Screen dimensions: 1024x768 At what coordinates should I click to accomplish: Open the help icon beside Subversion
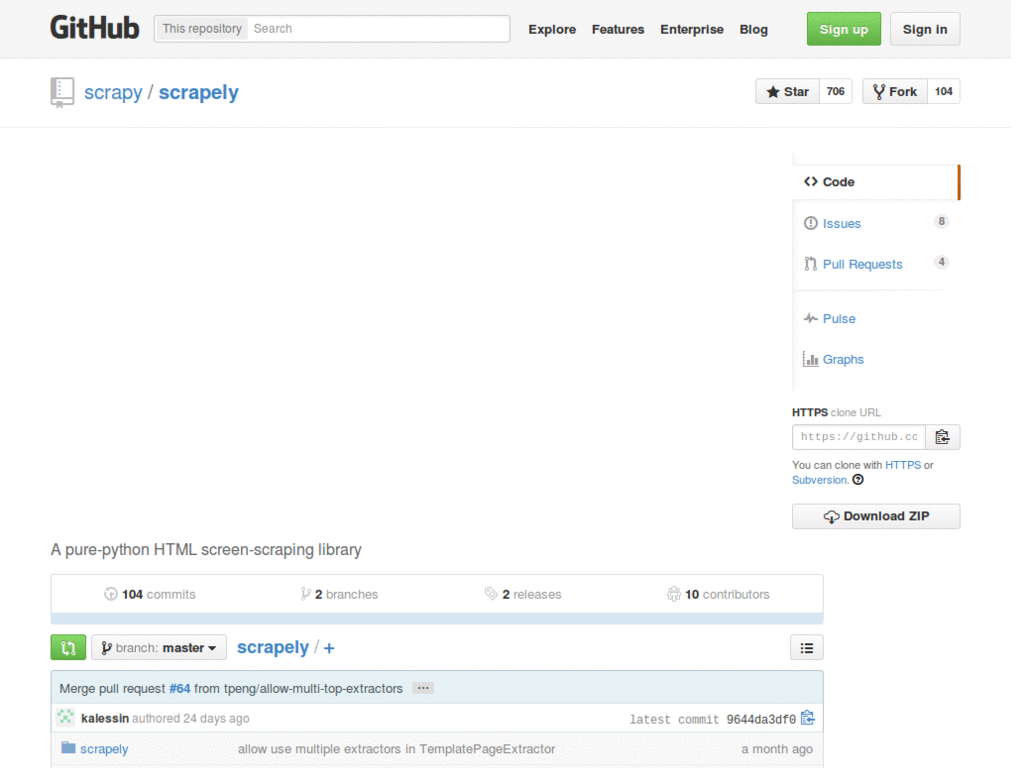(x=858, y=480)
